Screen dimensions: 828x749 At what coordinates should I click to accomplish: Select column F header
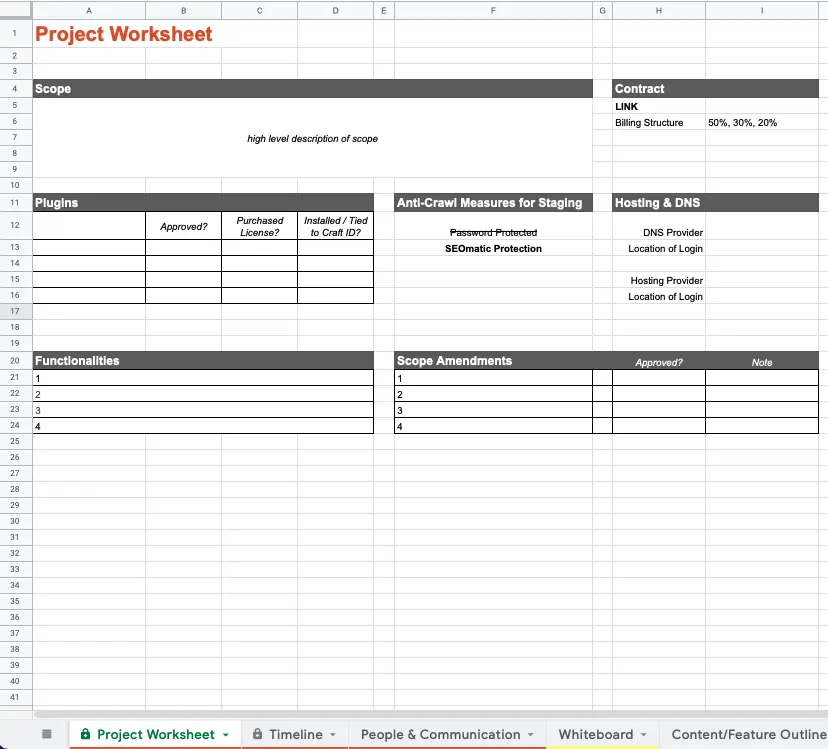coord(494,10)
